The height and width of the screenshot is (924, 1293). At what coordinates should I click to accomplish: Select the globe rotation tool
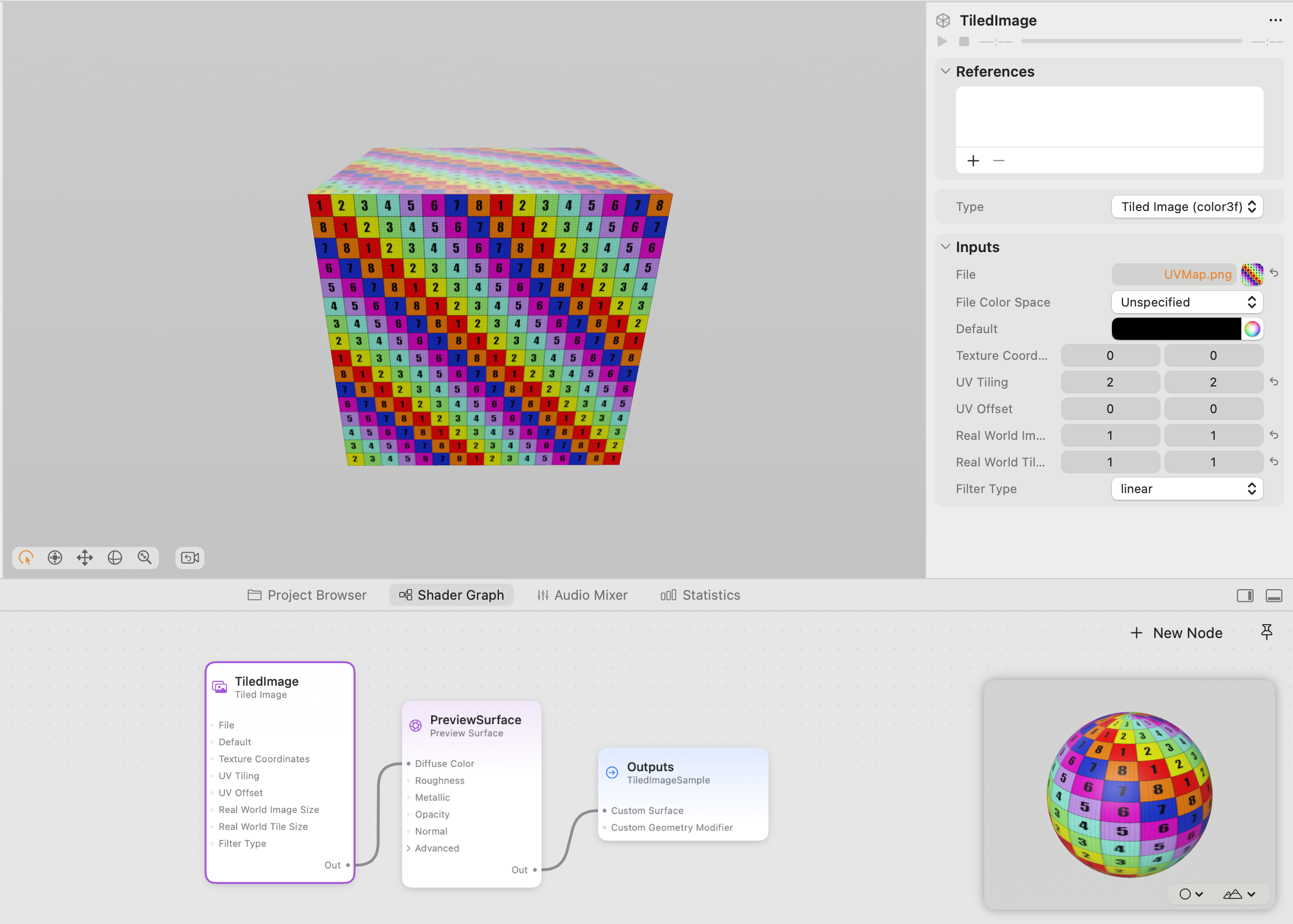click(x=114, y=558)
